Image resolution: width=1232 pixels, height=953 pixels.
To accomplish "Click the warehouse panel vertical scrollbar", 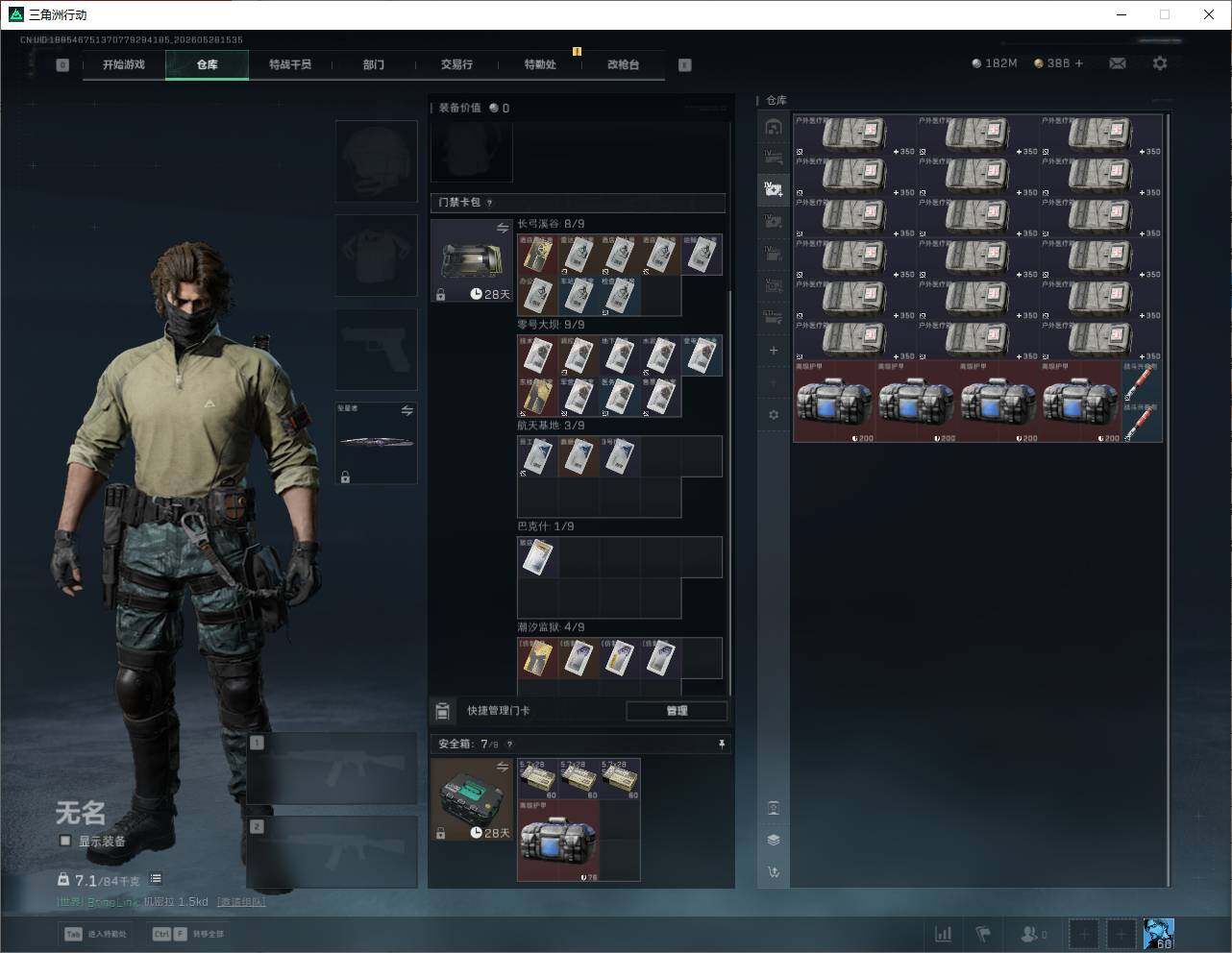I will point(1169,500).
